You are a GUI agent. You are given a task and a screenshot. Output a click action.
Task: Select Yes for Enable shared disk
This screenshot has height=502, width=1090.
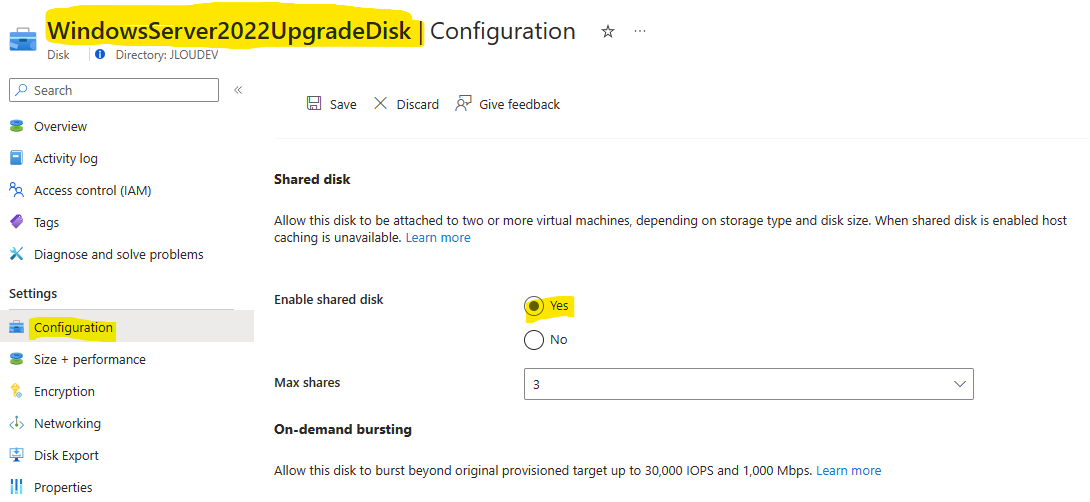[x=533, y=306]
